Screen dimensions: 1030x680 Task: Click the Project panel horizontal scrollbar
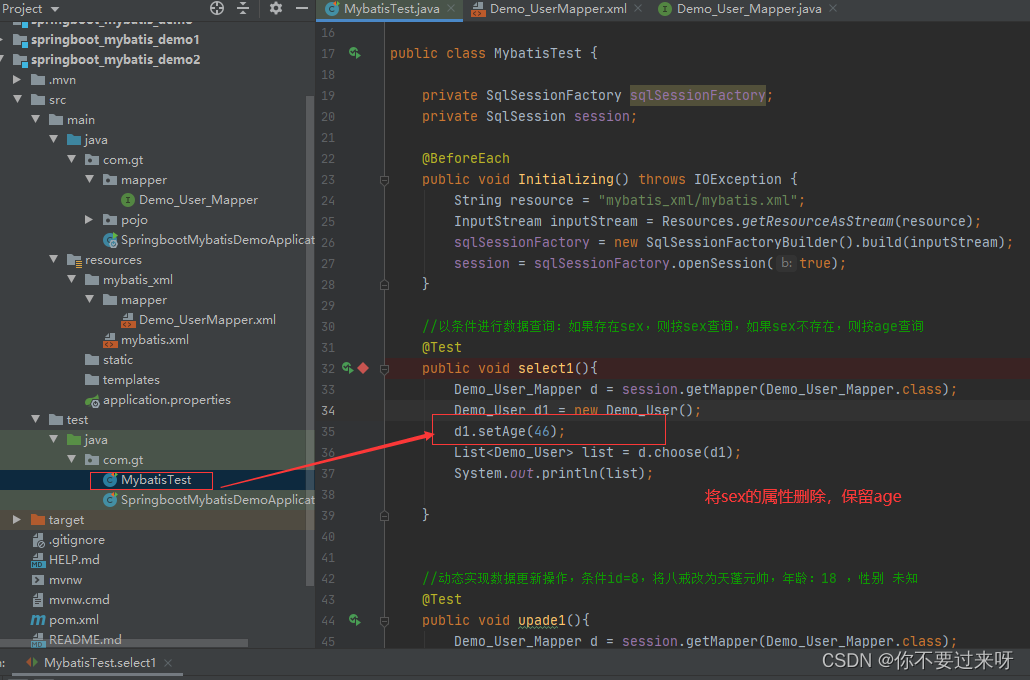coord(124,643)
